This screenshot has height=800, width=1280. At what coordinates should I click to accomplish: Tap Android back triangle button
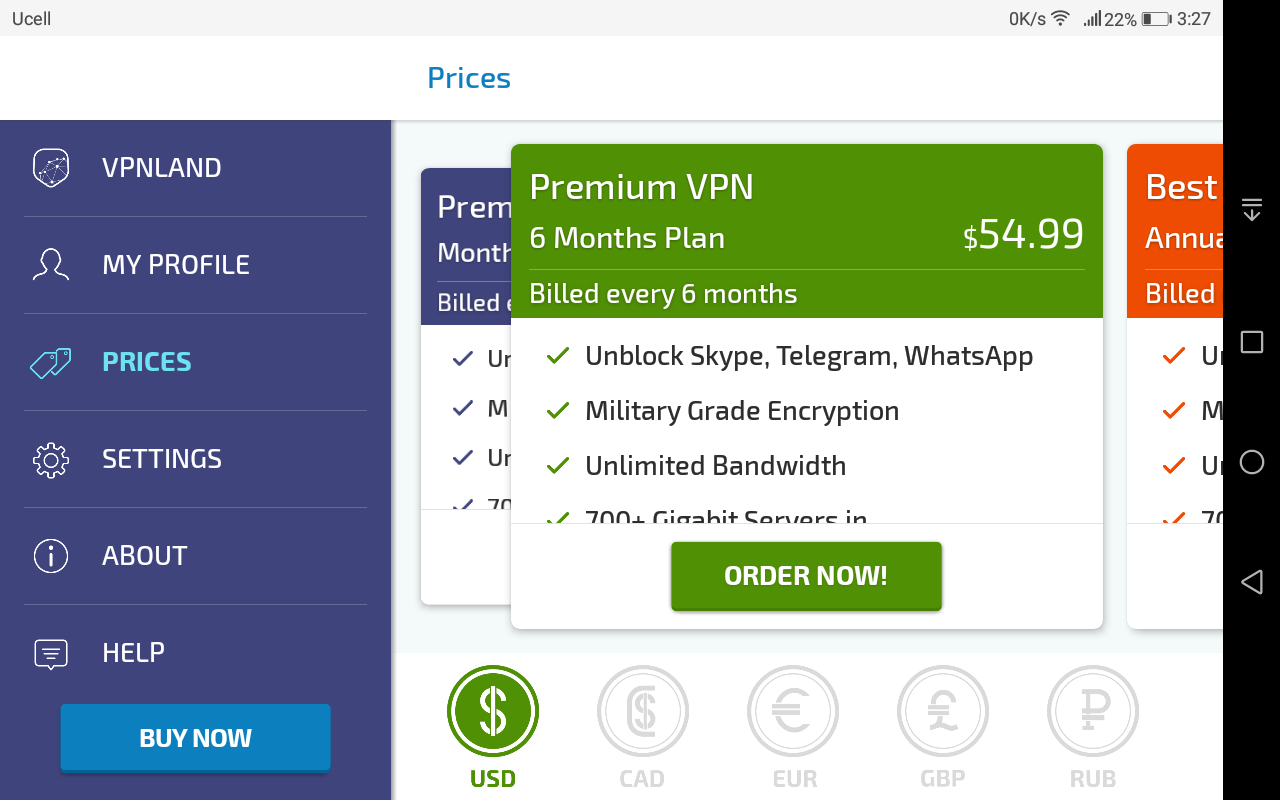(1251, 582)
